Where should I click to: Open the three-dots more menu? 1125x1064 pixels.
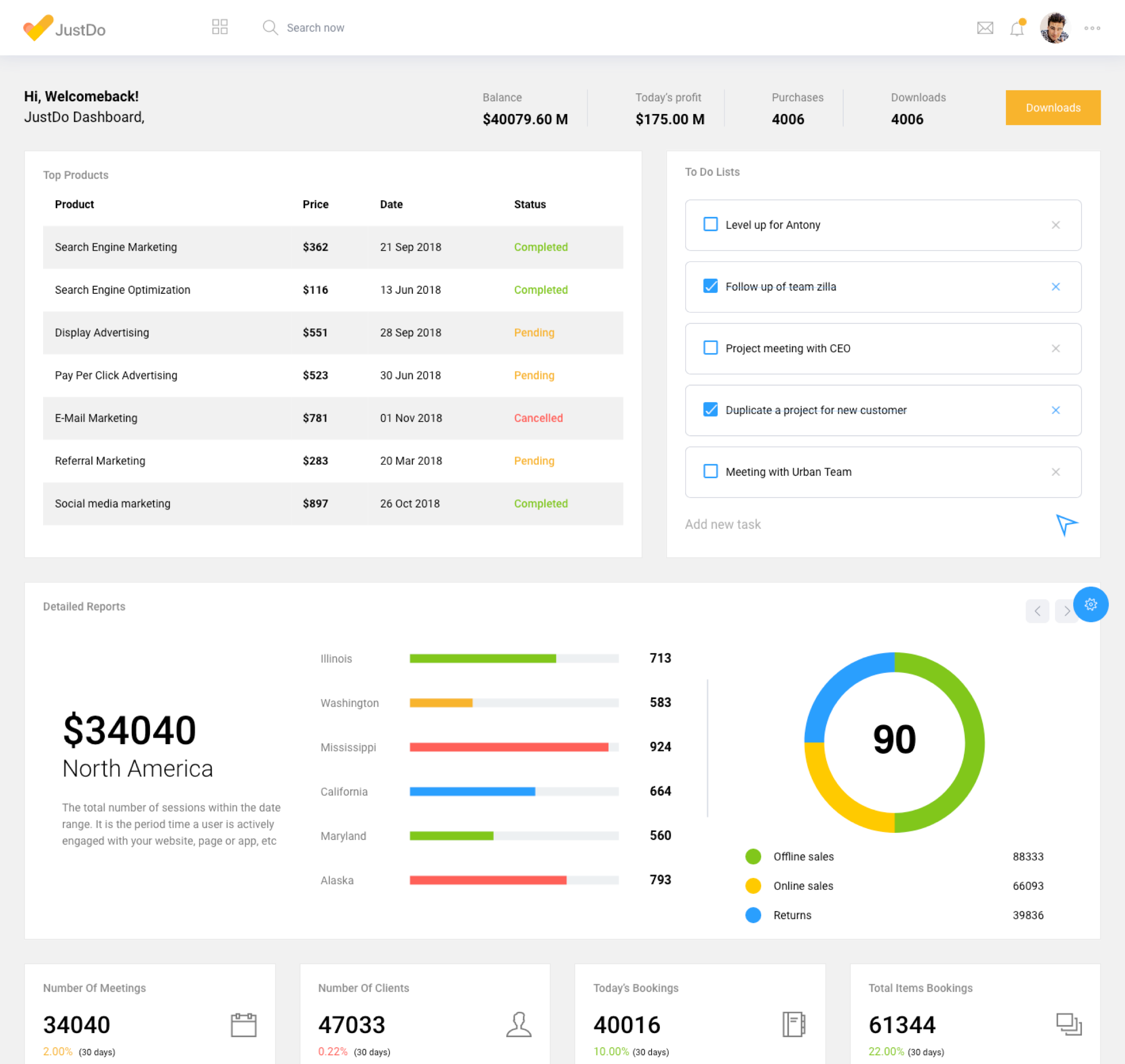(1092, 28)
